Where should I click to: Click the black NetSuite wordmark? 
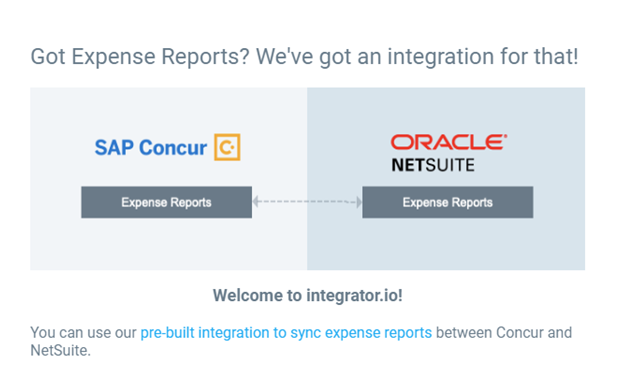433,165
